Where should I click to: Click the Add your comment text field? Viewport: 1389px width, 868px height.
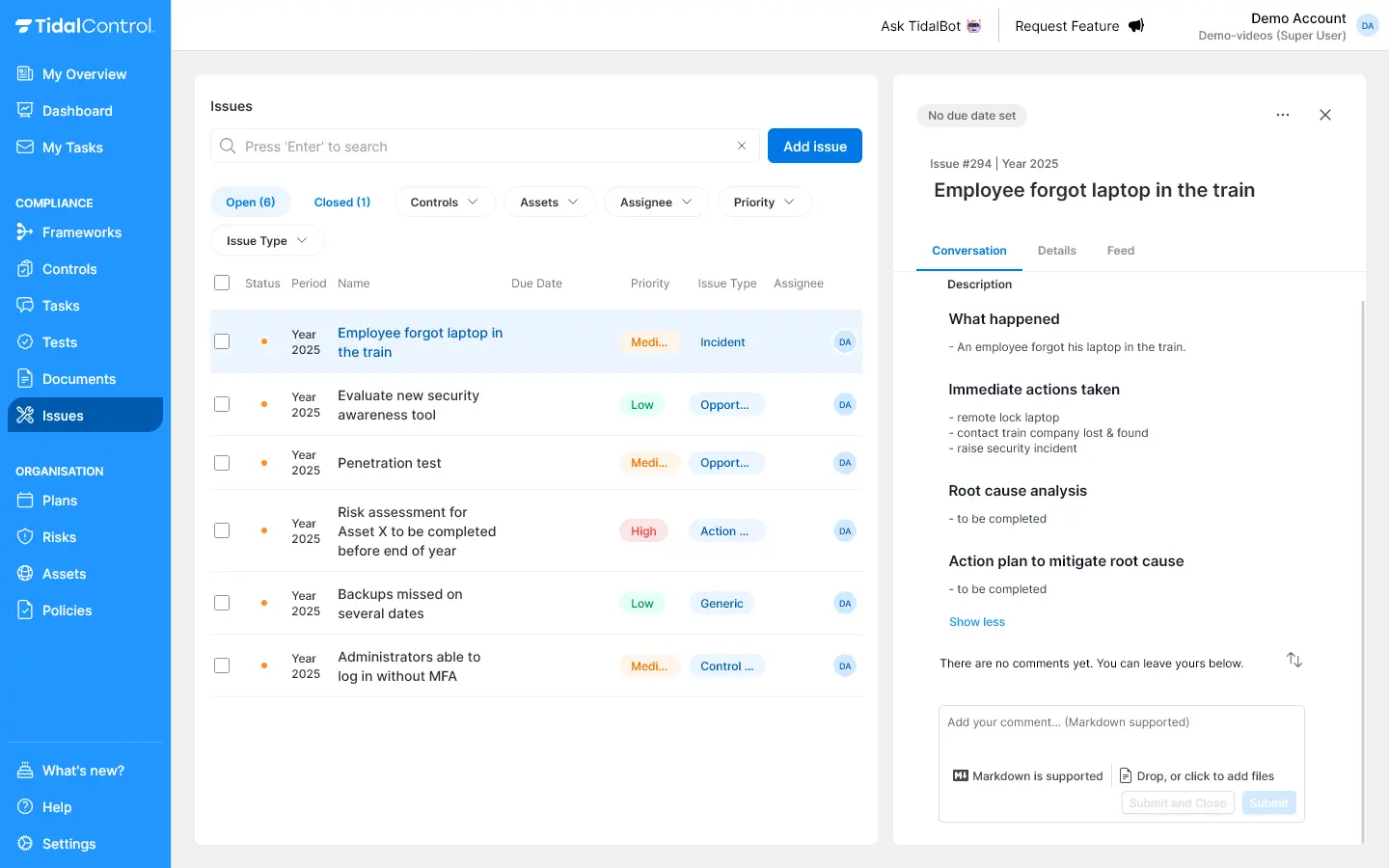point(1120,733)
